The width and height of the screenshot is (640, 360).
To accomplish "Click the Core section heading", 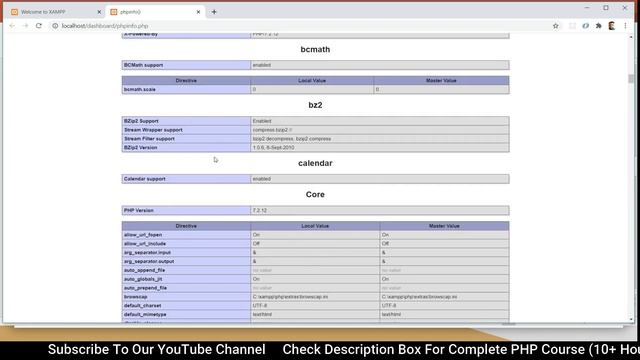I will tap(315, 194).
